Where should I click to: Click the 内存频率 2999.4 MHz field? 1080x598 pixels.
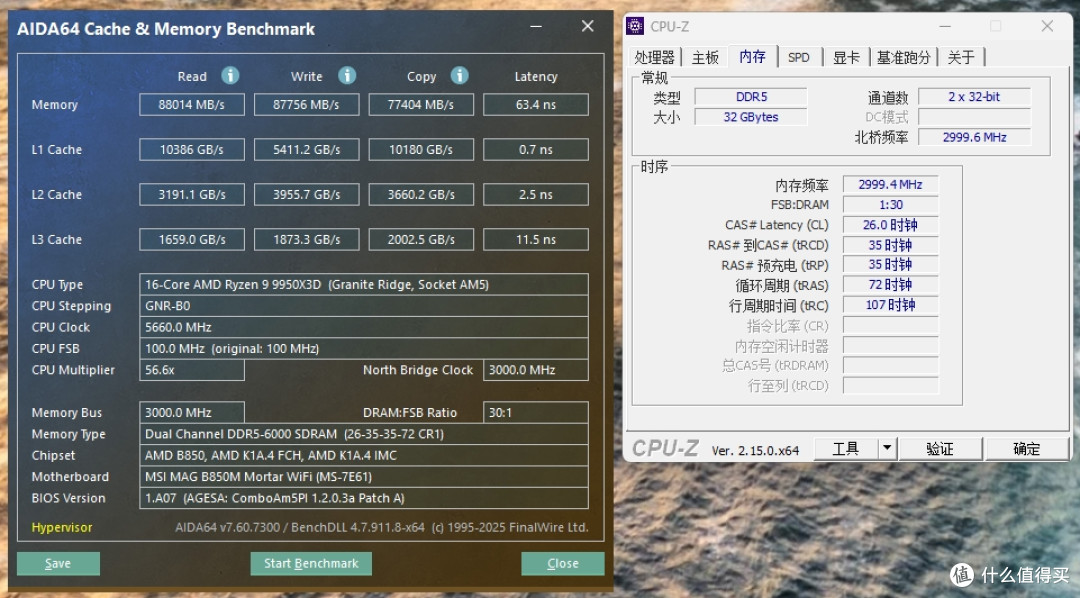(891, 185)
